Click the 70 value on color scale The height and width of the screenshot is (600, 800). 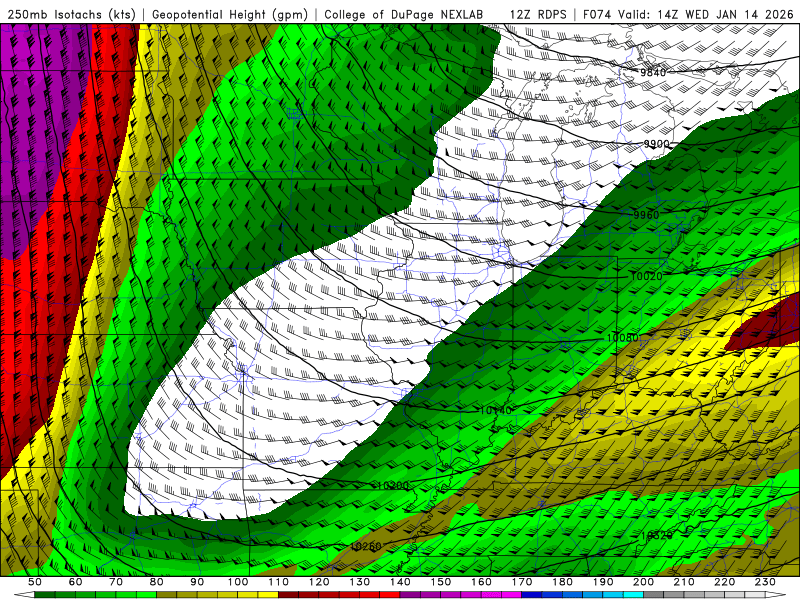(116, 582)
